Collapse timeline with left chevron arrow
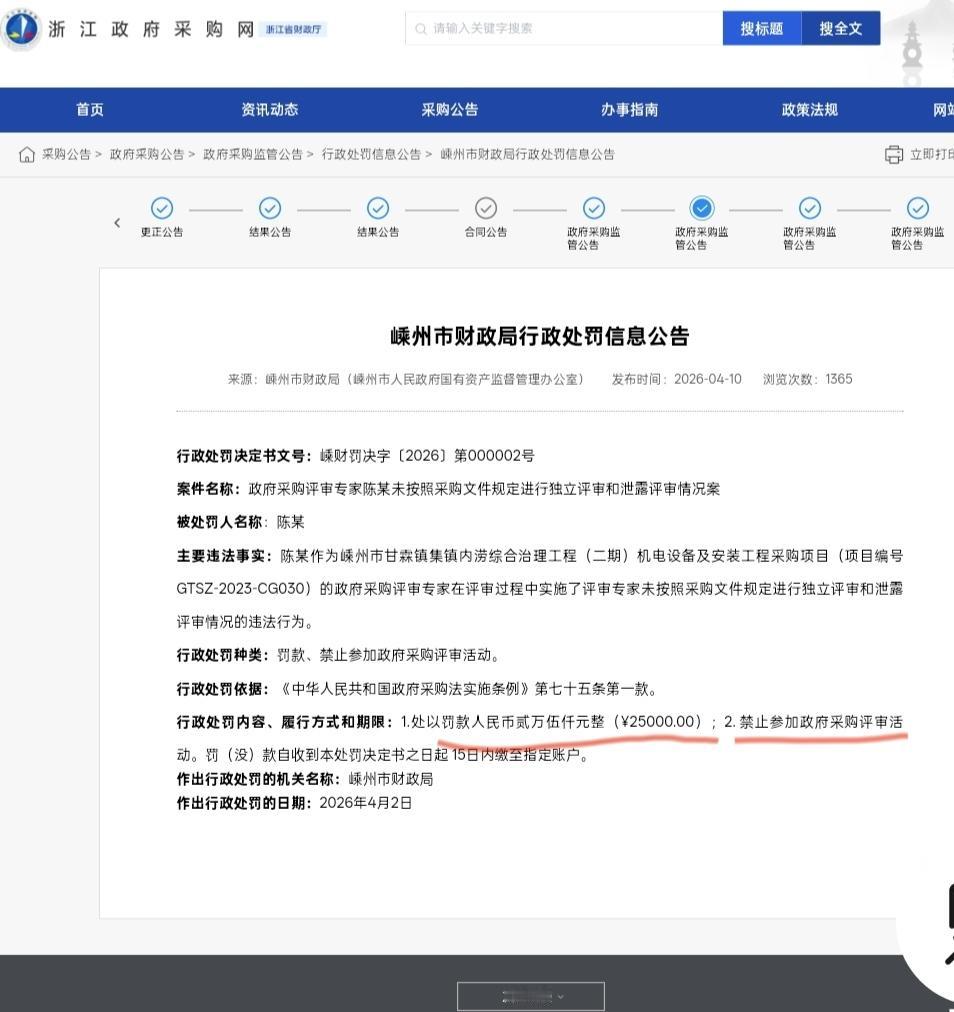 pyautogui.click(x=117, y=223)
